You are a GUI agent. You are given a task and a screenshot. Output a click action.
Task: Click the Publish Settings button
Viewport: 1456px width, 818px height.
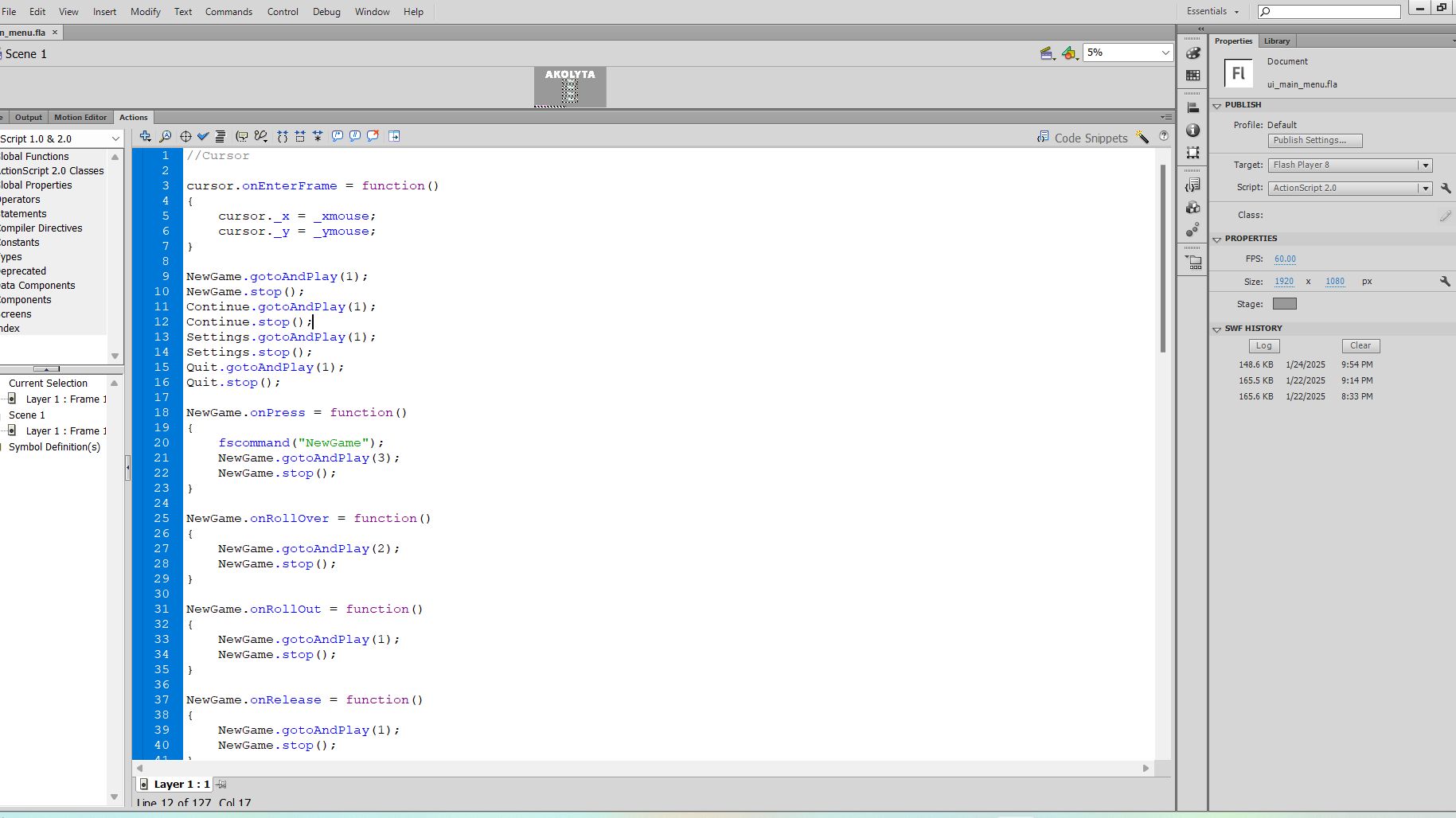[x=1314, y=141]
